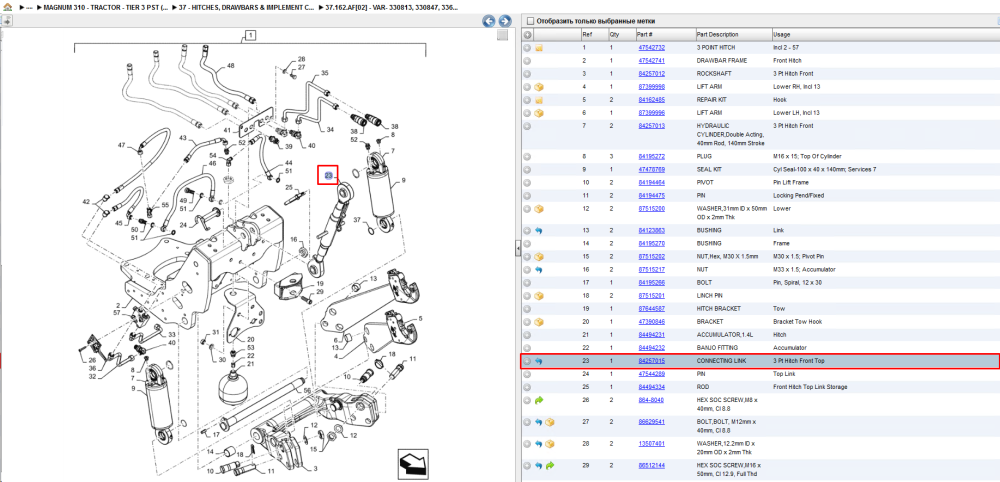Click the panel pin icon above the diagram
This screenshot has height=482, width=1000.
[x=7, y=21]
